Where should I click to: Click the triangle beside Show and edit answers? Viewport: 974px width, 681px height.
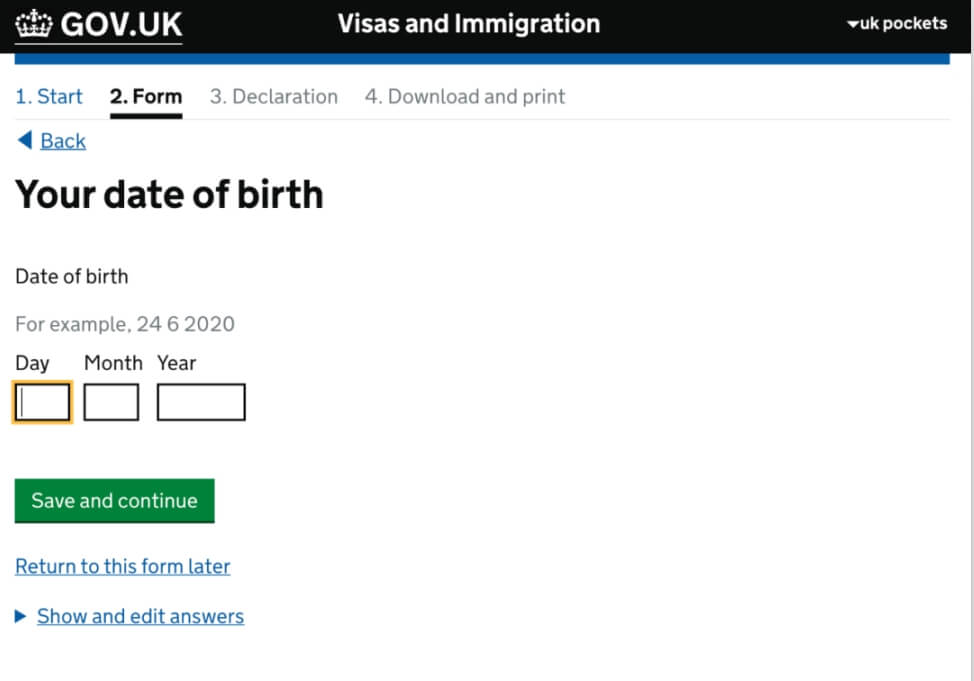coord(20,616)
